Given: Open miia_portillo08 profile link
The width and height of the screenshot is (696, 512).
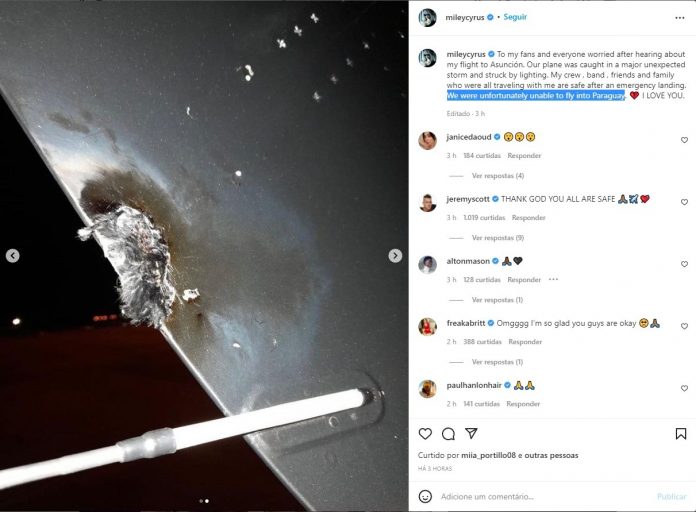Looking at the screenshot, I should point(489,455).
